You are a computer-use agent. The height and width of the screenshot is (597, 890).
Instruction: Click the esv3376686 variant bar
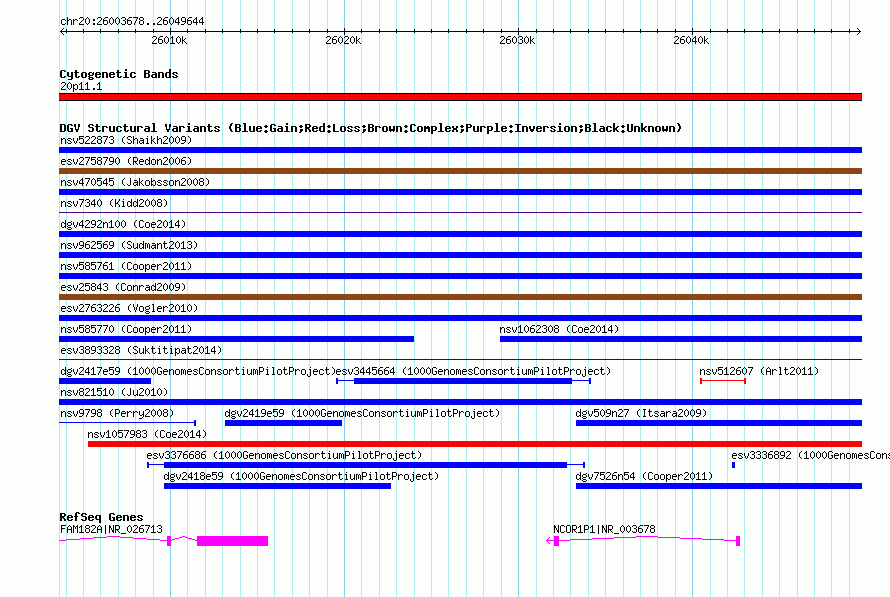pyautogui.click(x=366, y=465)
